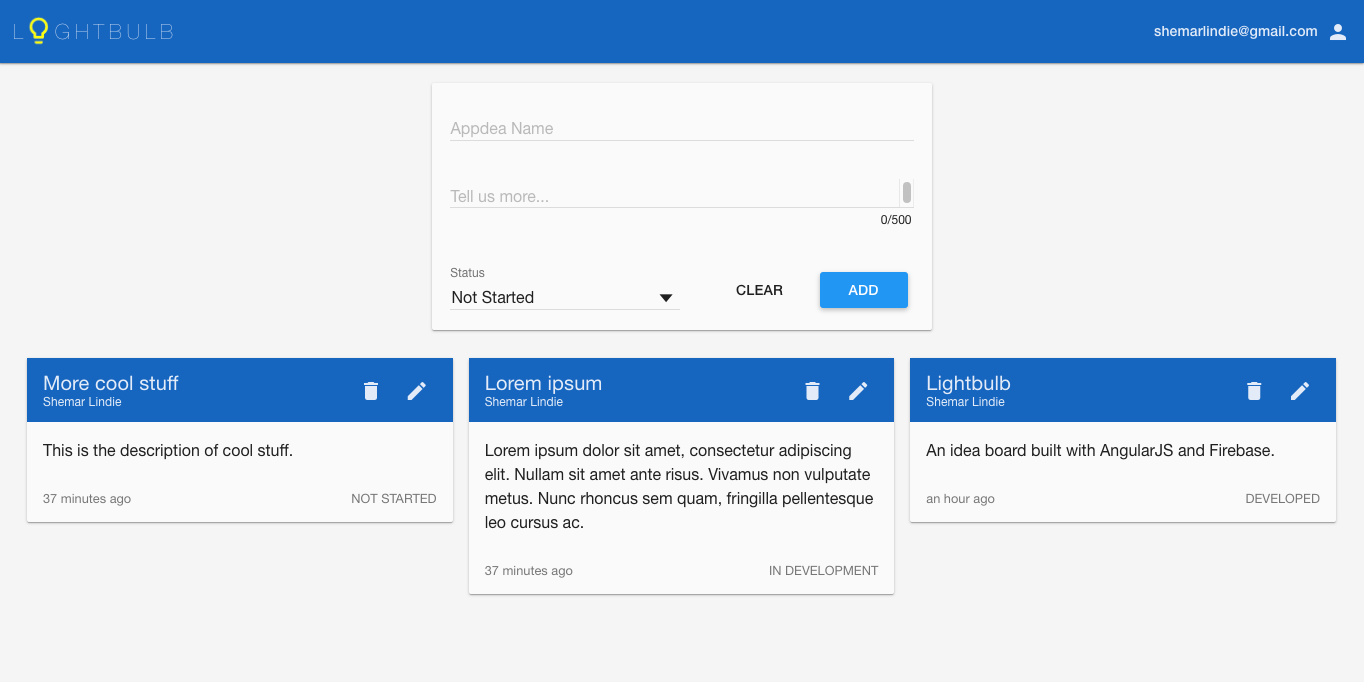Click the shemarlindie@gmail.com account label
Screen dimensions: 1364x682
[1235, 31]
